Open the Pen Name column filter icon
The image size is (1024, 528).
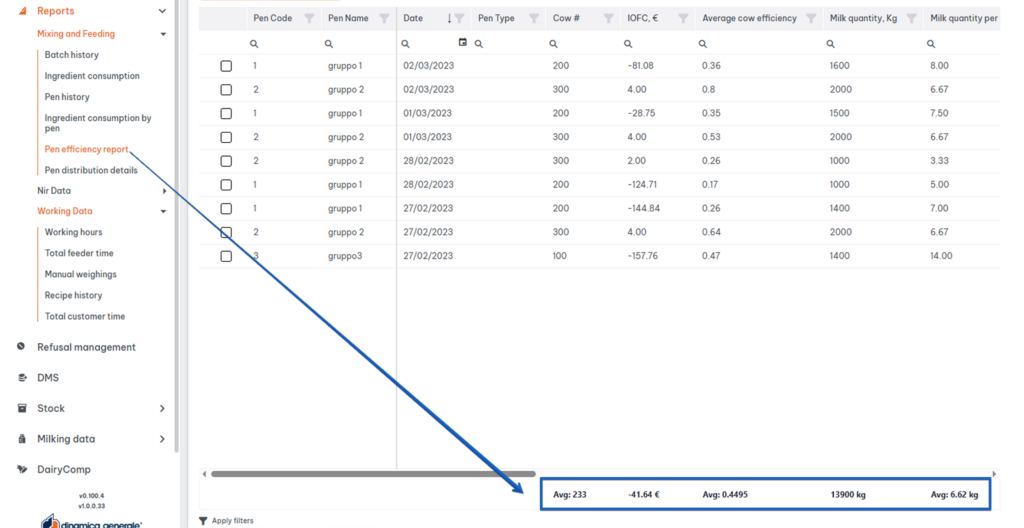tap(384, 18)
